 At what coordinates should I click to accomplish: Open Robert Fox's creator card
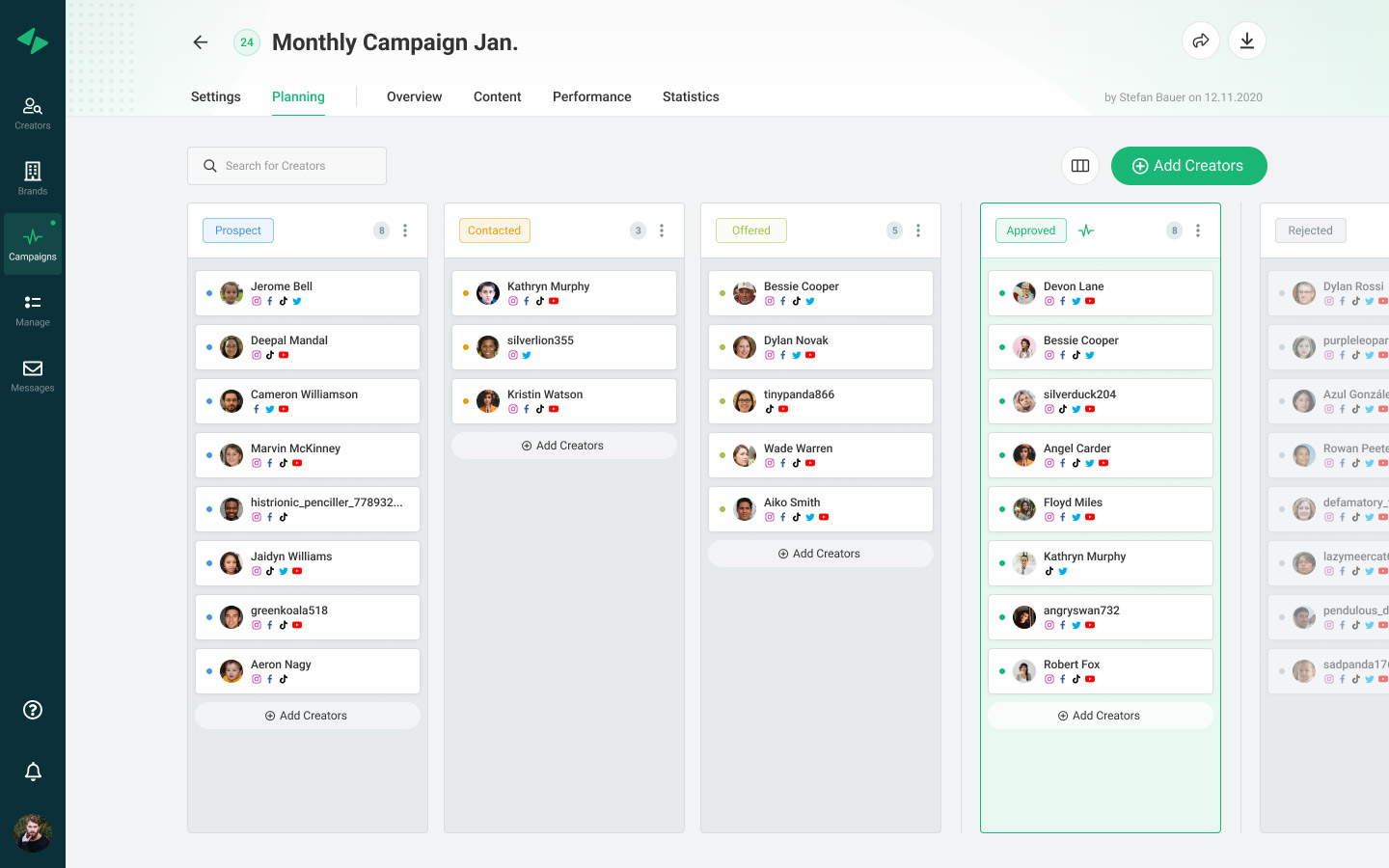click(1101, 671)
